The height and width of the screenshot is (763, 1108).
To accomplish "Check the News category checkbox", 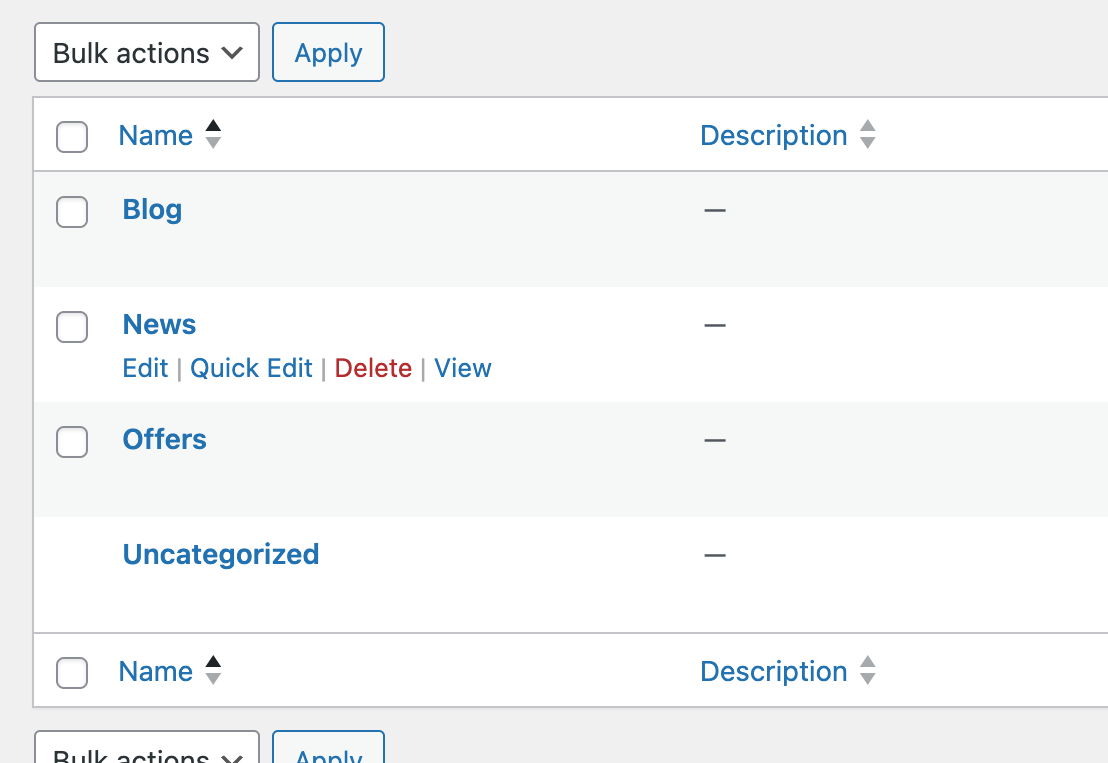I will click(x=72, y=327).
